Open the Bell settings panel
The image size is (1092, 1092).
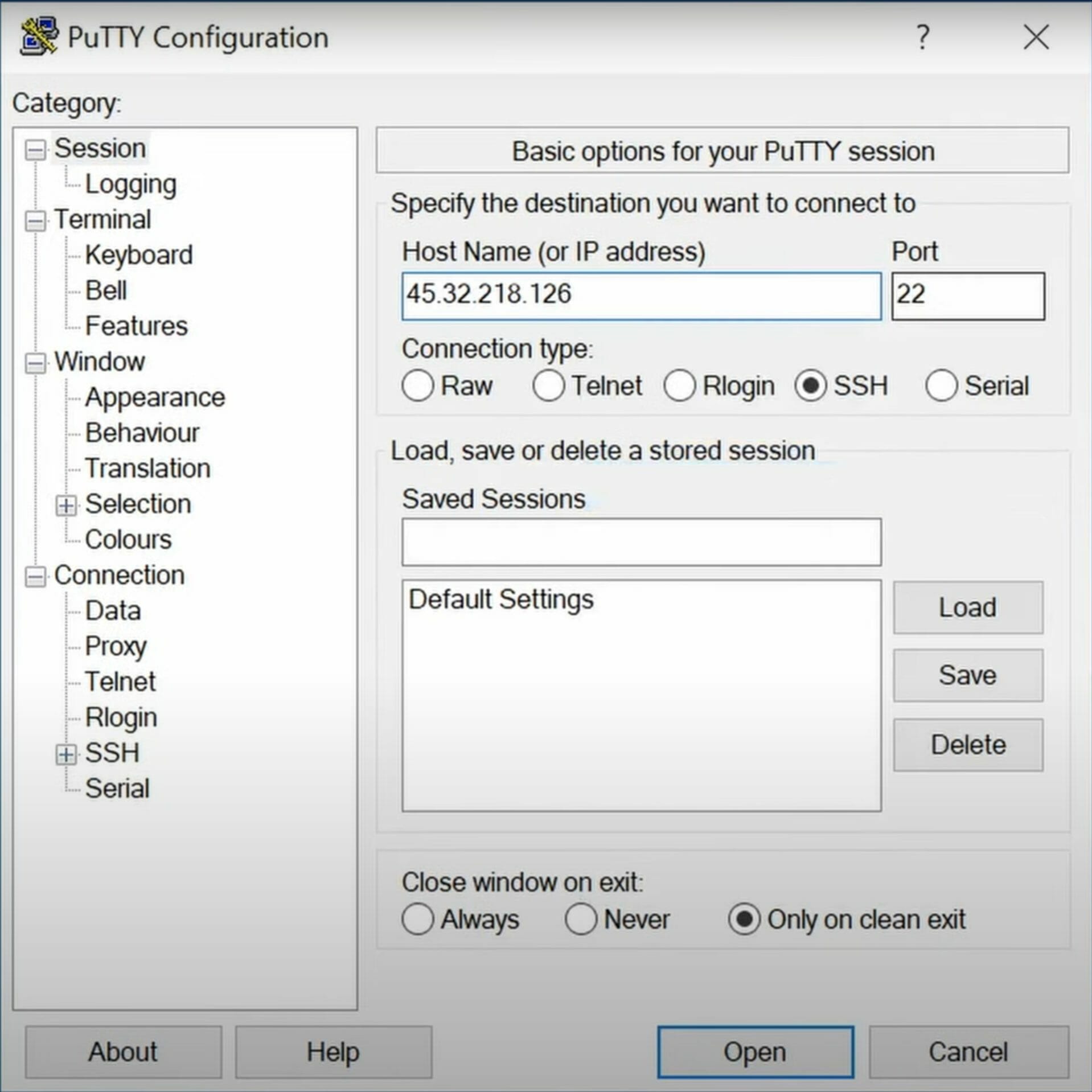click(x=106, y=290)
